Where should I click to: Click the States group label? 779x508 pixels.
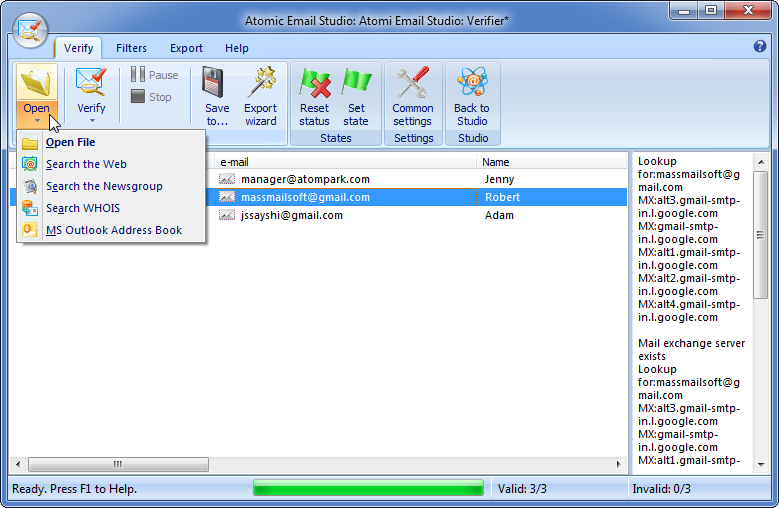point(336,138)
